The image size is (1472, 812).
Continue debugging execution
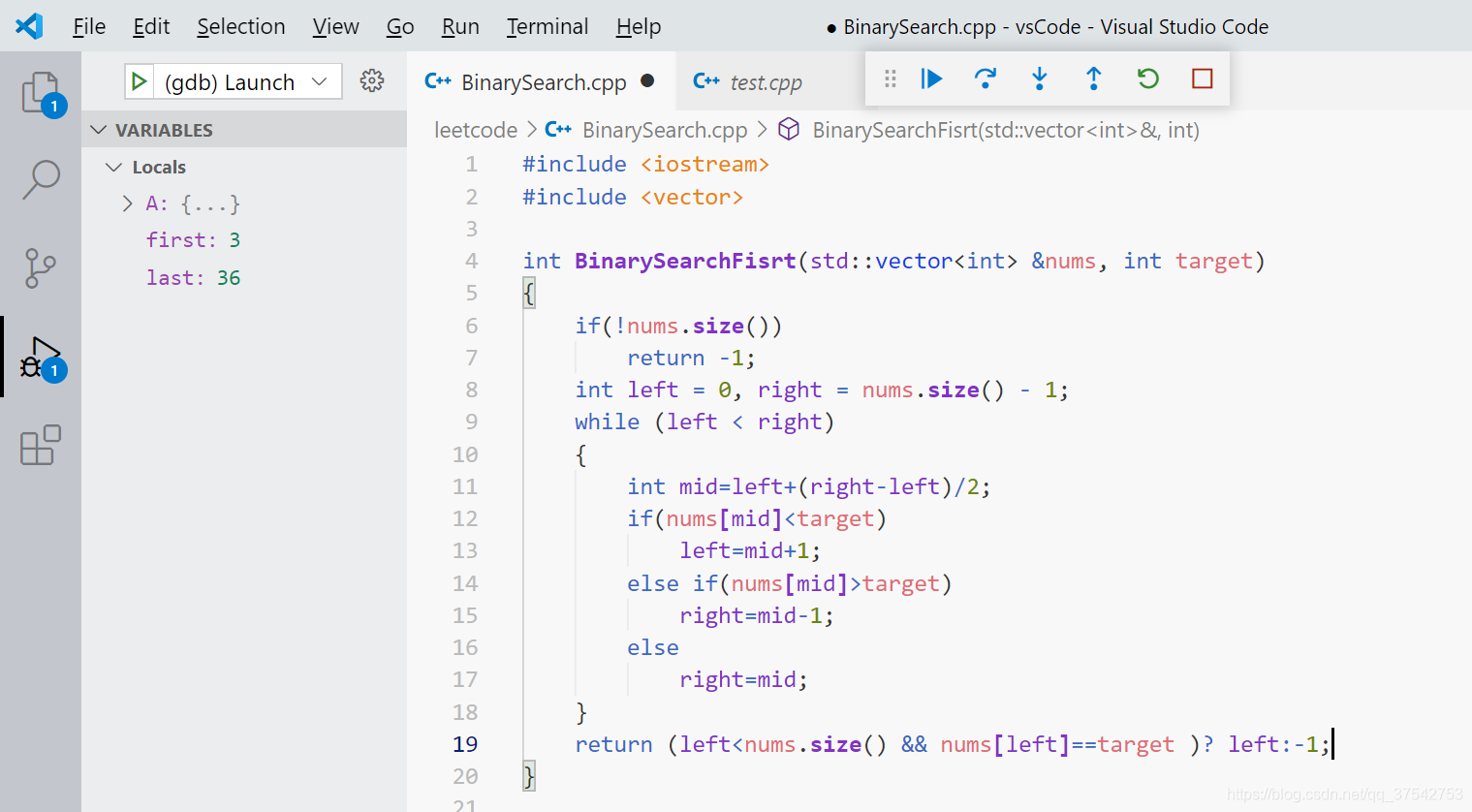click(x=931, y=78)
